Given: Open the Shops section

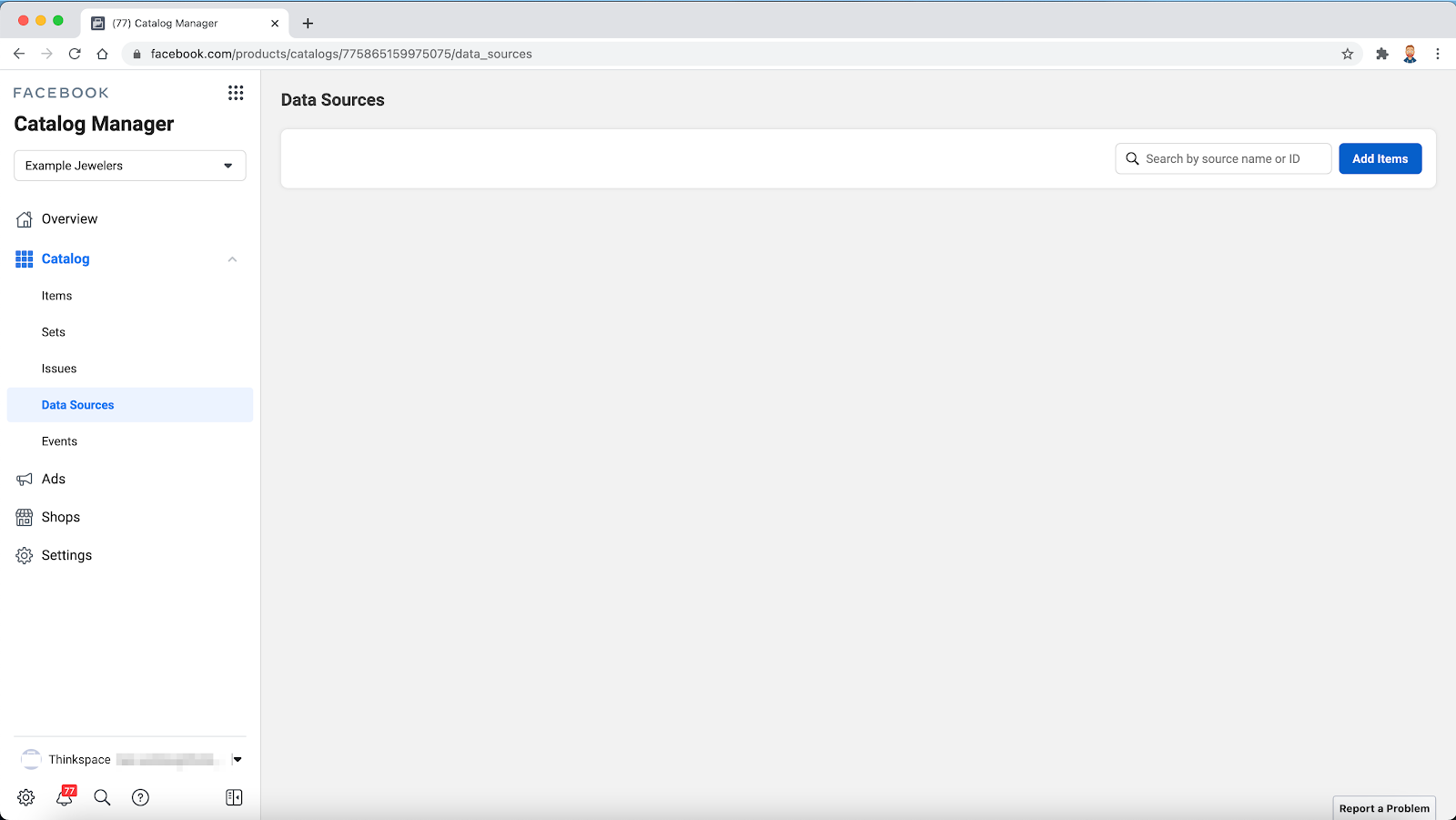Looking at the screenshot, I should (61, 518).
